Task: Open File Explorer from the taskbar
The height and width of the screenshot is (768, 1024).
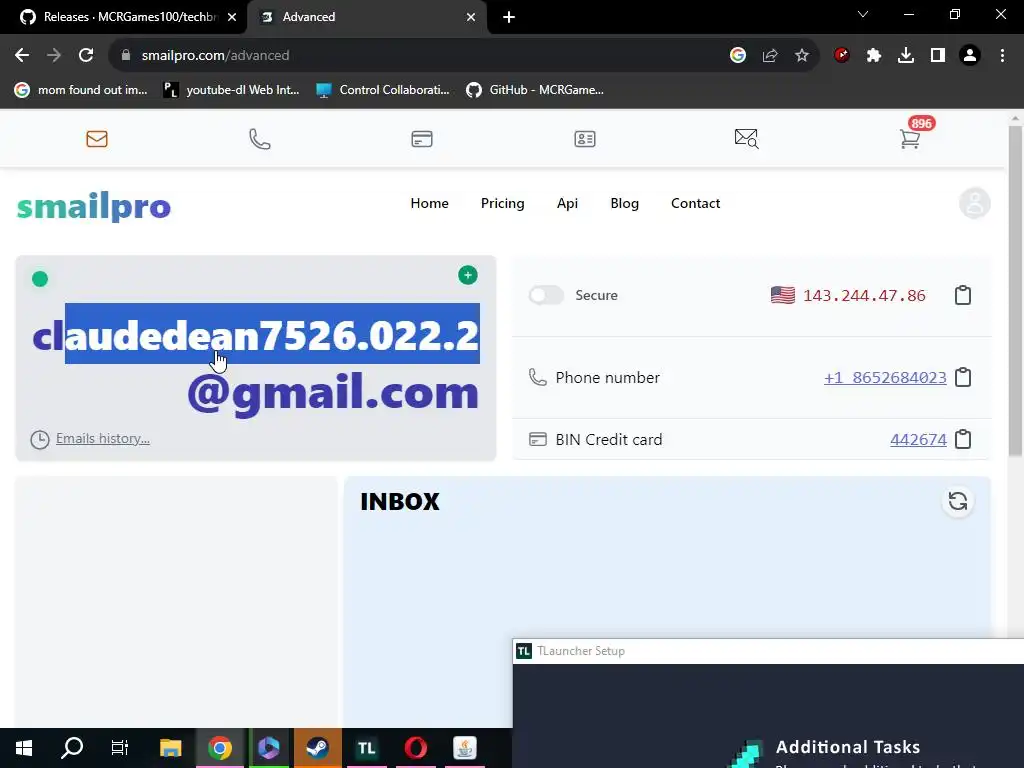Action: [x=170, y=748]
